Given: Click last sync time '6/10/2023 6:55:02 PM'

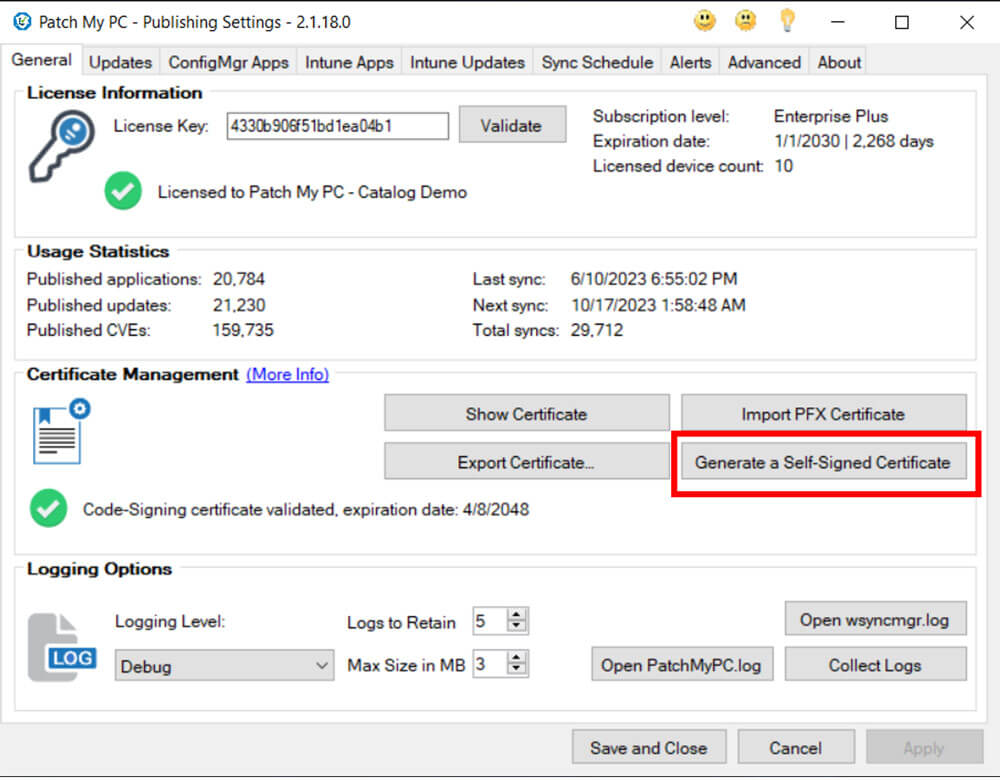Looking at the screenshot, I should coord(654,279).
